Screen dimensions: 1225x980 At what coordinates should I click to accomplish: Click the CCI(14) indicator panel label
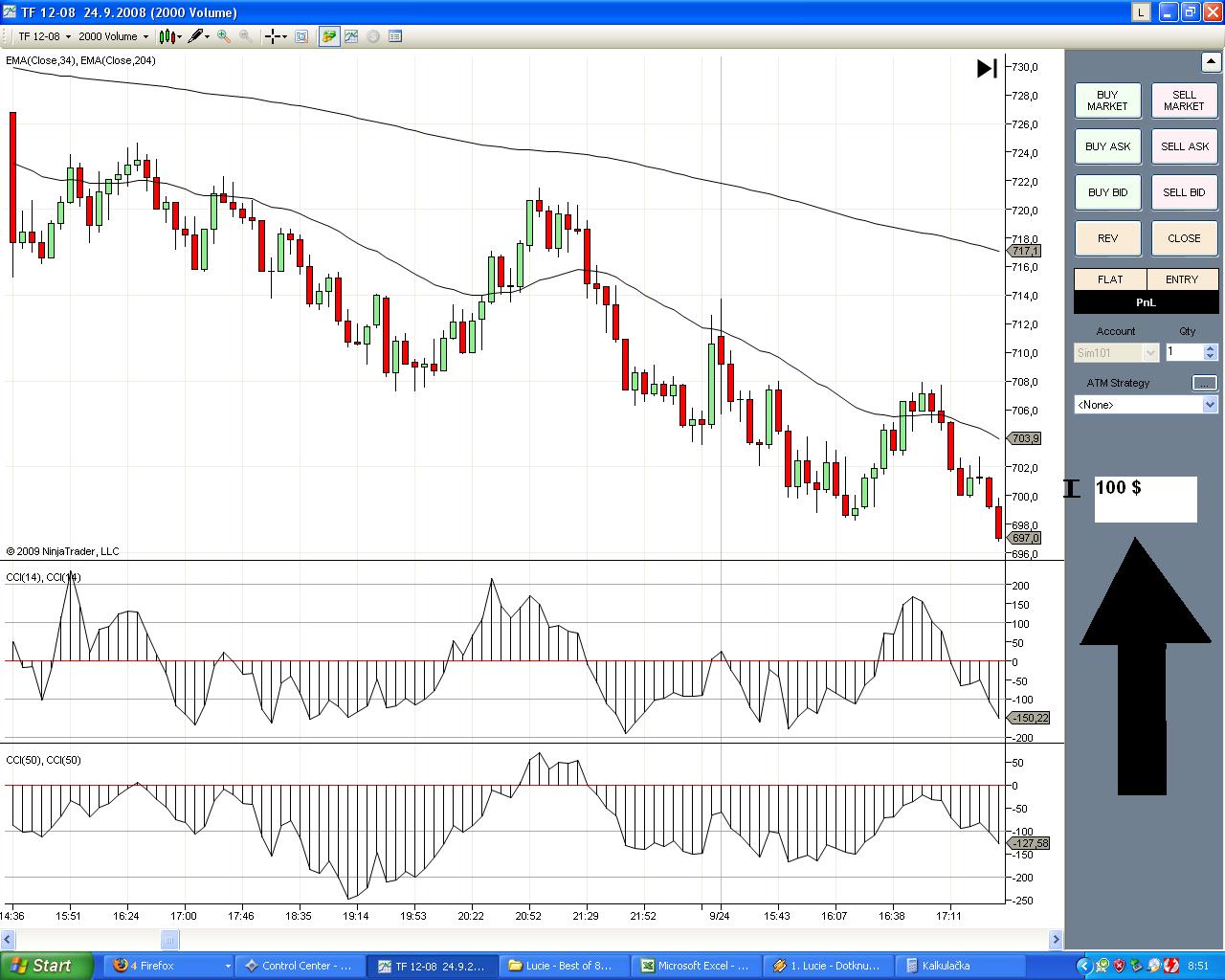pos(43,577)
